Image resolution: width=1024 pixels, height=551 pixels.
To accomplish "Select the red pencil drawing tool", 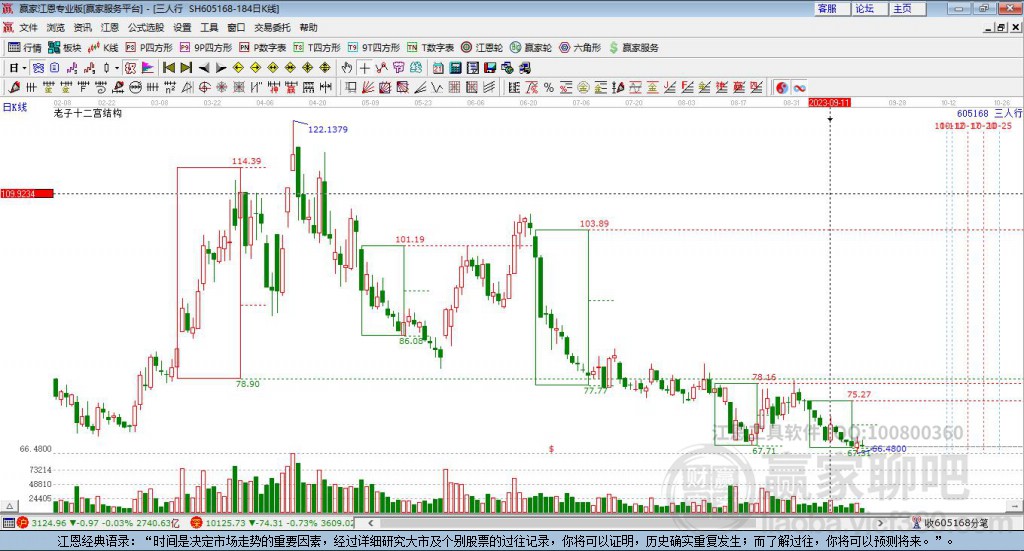I will (x=14, y=87).
